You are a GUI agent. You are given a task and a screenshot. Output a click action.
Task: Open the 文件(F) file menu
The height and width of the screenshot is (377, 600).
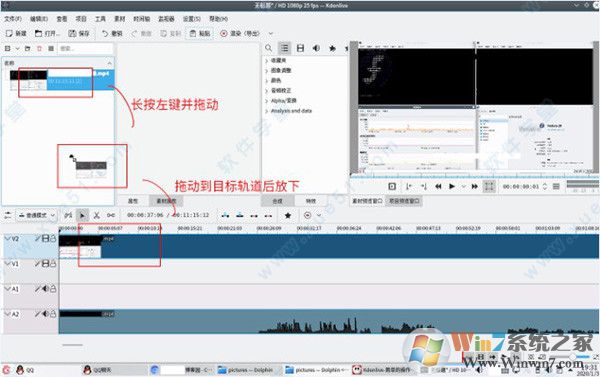tap(13, 18)
